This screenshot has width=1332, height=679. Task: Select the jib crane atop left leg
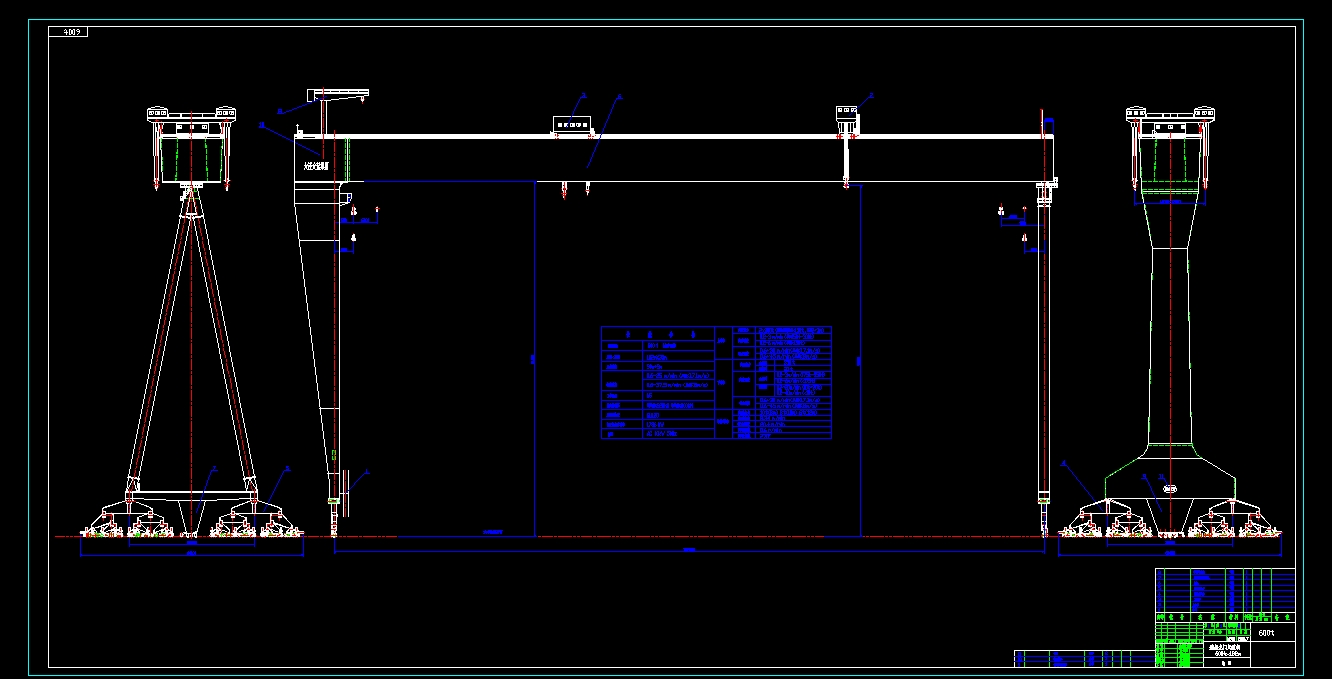(338, 97)
